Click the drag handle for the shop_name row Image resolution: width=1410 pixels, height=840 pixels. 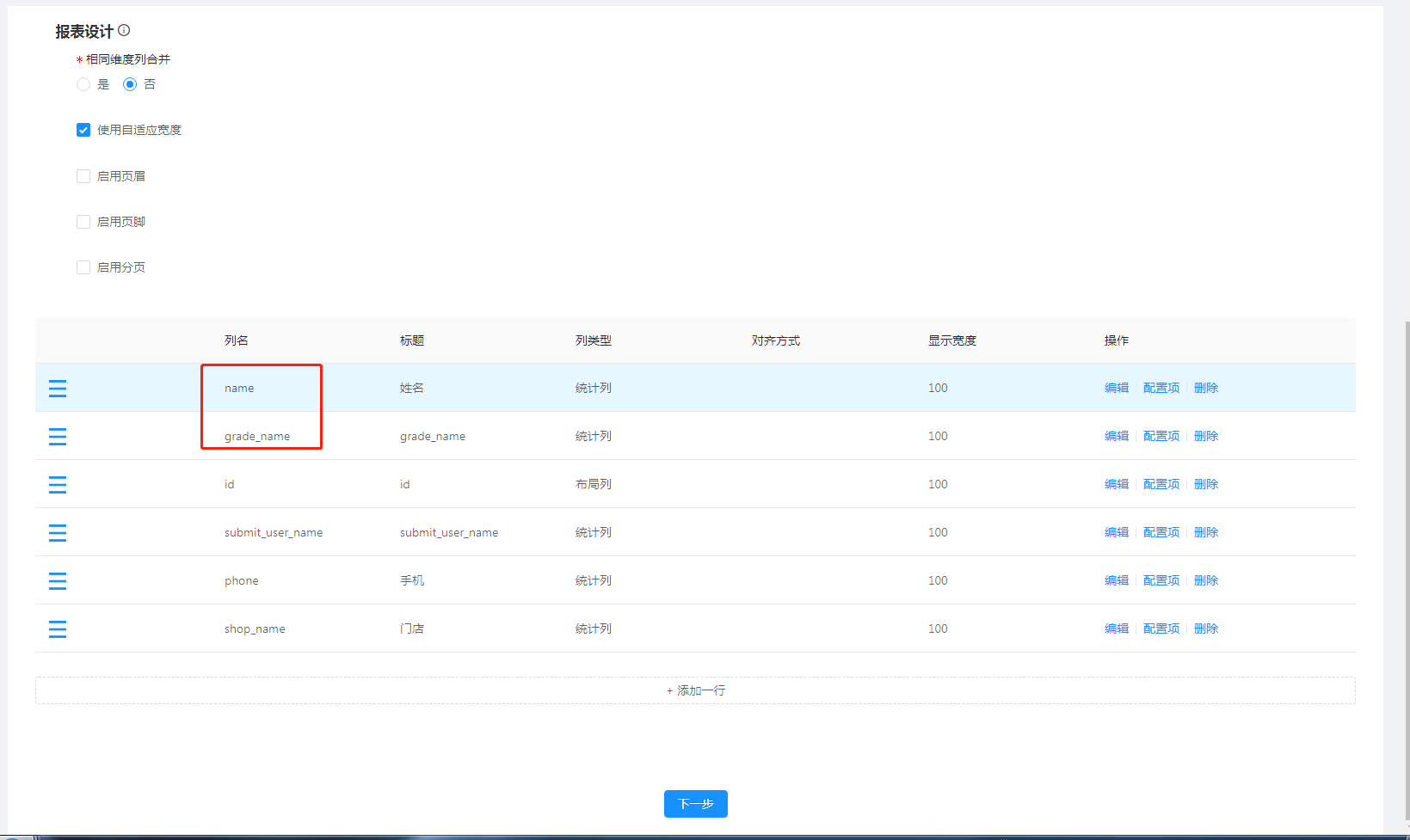(58, 629)
